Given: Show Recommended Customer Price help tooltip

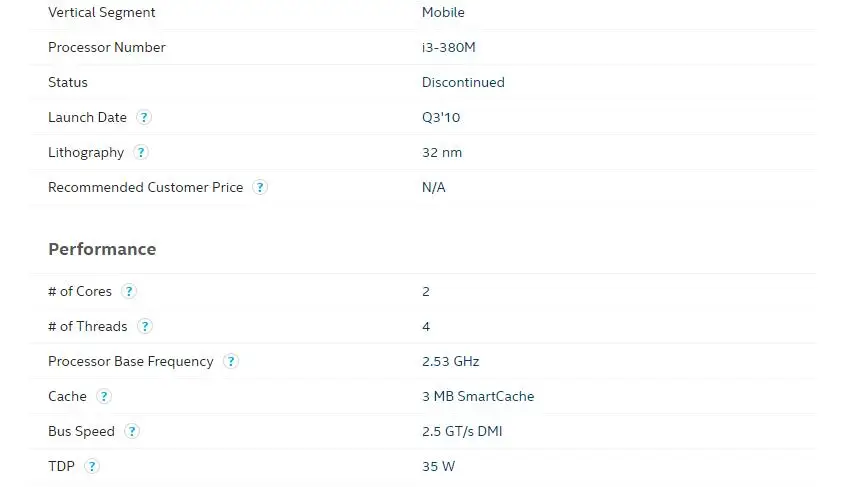Looking at the screenshot, I should coord(260,187).
